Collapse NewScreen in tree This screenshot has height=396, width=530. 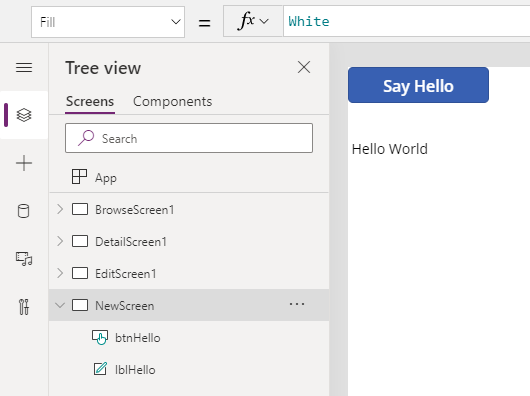click(60, 305)
